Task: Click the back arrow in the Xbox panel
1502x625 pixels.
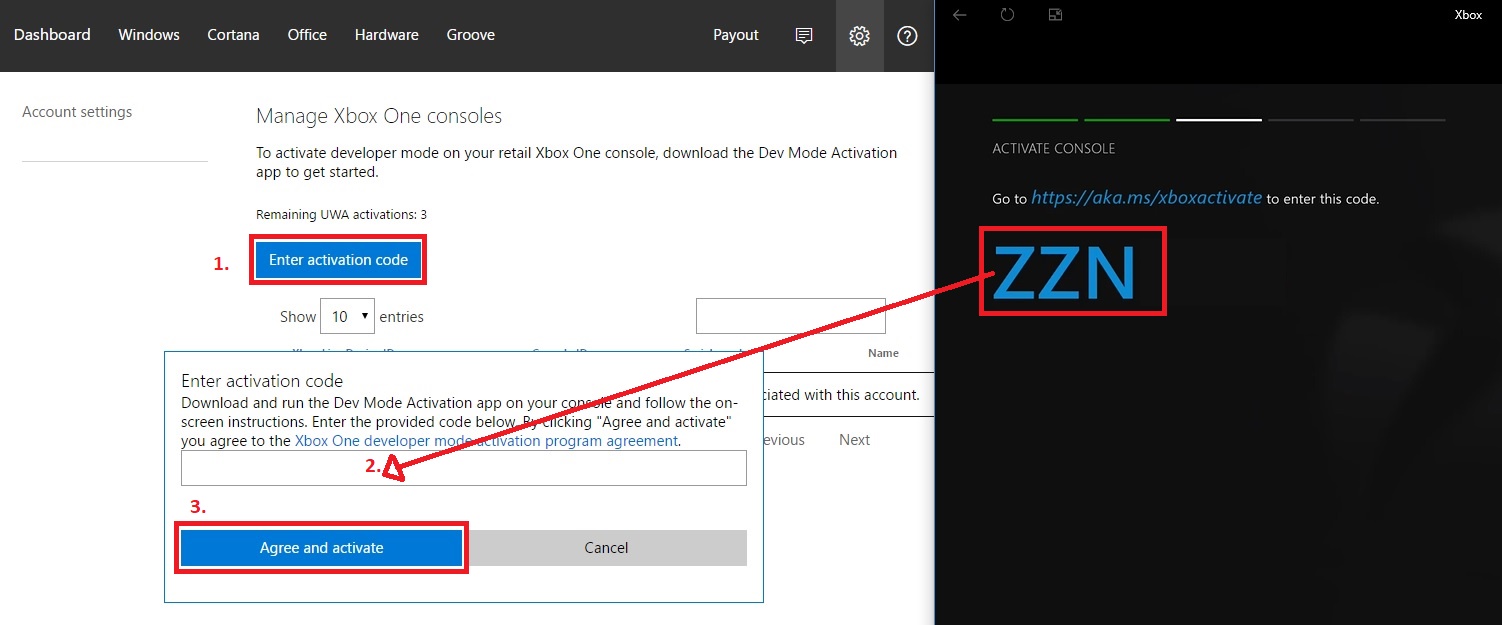Action: click(959, 15)
